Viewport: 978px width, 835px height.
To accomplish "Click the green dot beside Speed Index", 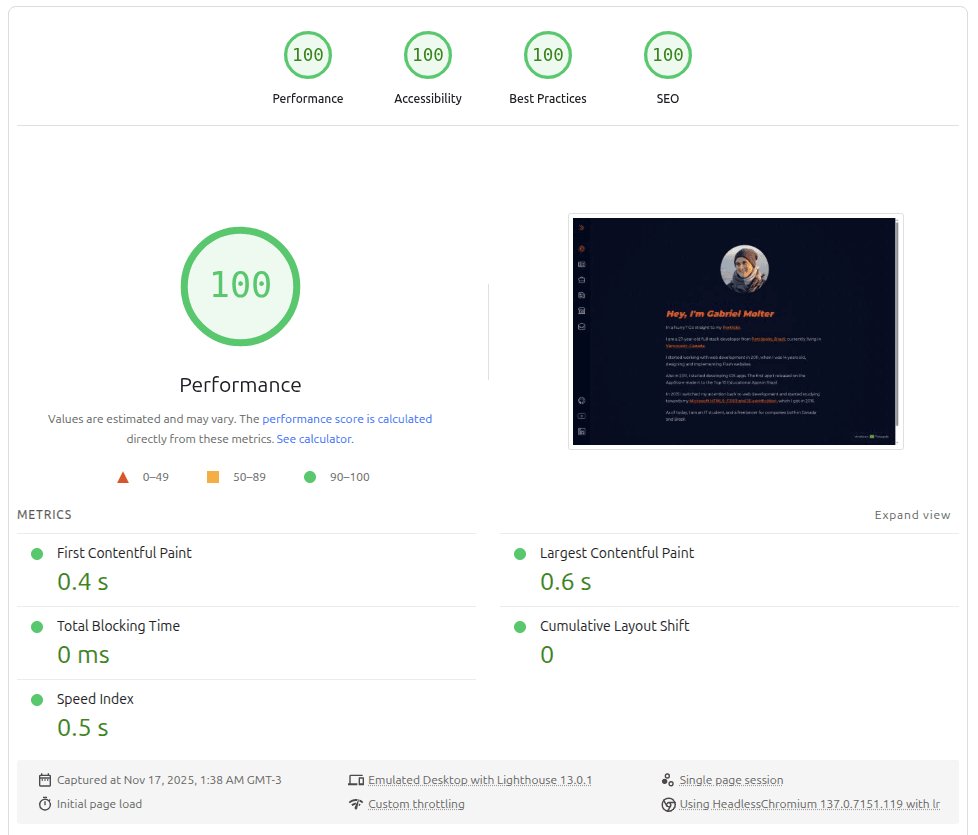I will [x=37, y=699].
